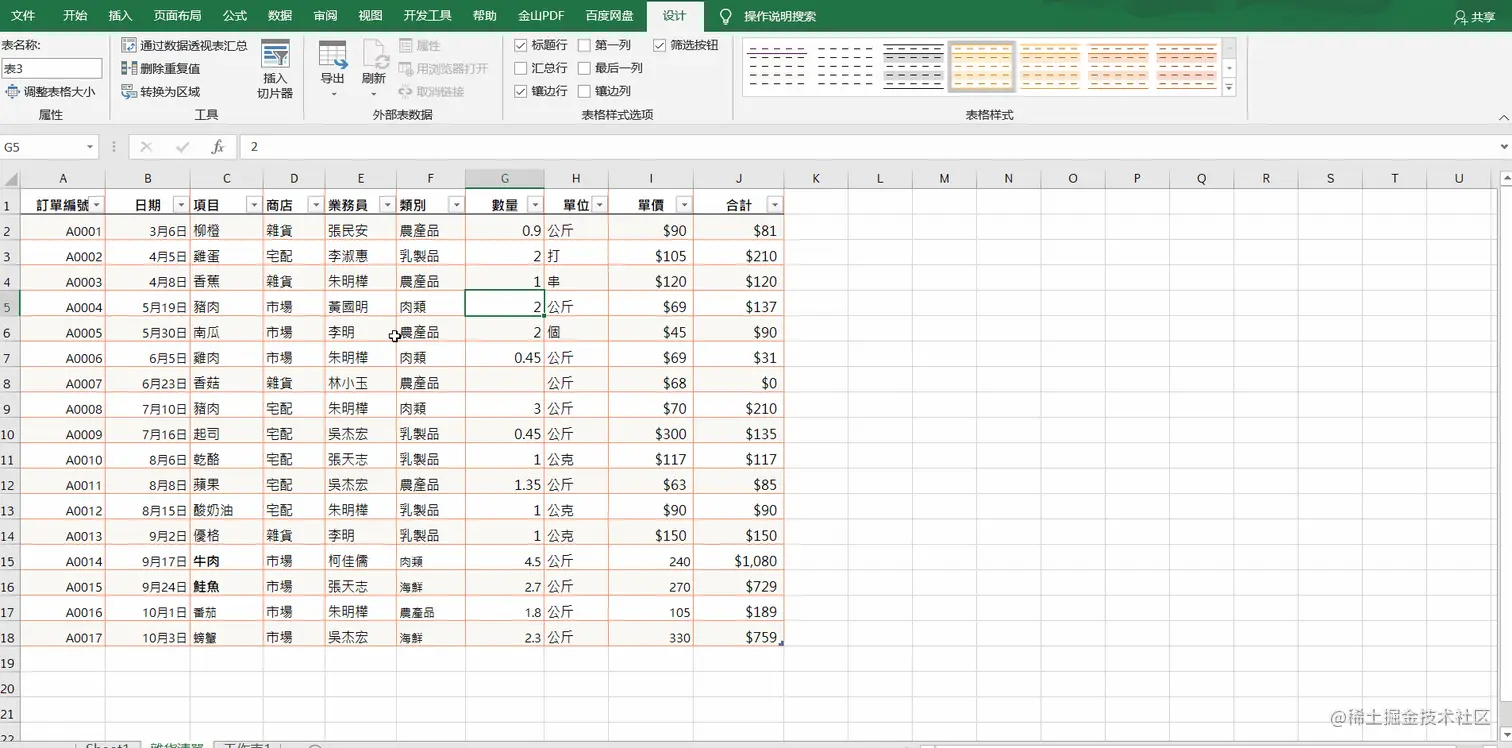
Task: Switch to the Formulas (公式) tab
Action: pos(235,16)
